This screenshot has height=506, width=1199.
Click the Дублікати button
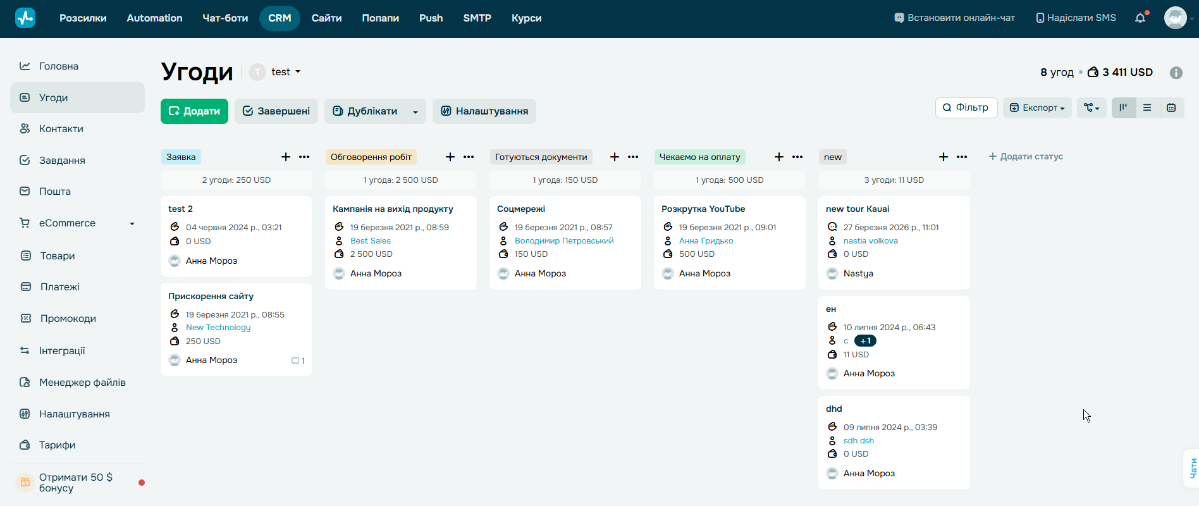tap(366, 112)
